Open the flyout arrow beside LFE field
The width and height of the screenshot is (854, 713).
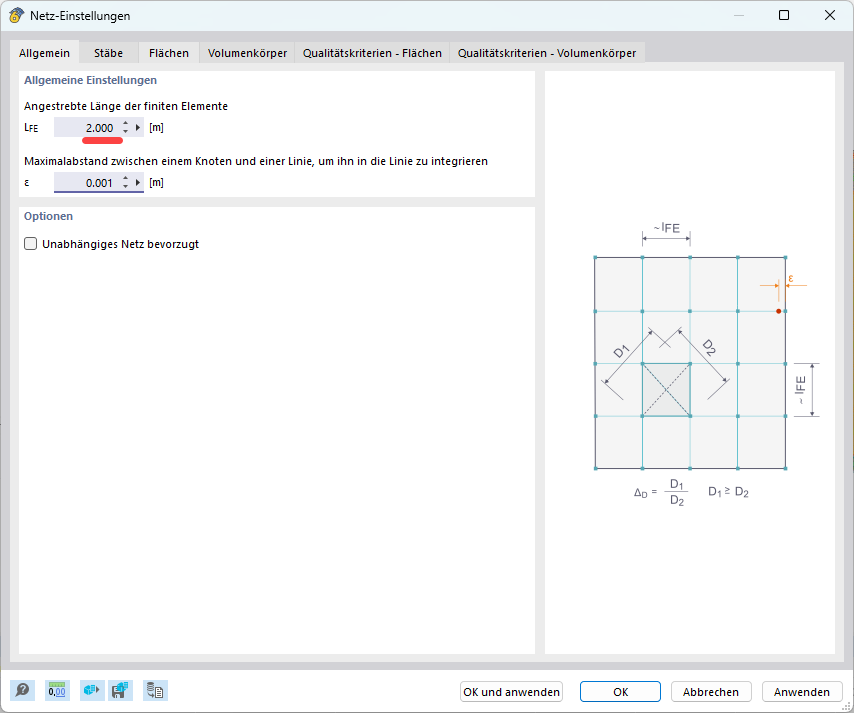pyautogui.click(x=138, y=128)
